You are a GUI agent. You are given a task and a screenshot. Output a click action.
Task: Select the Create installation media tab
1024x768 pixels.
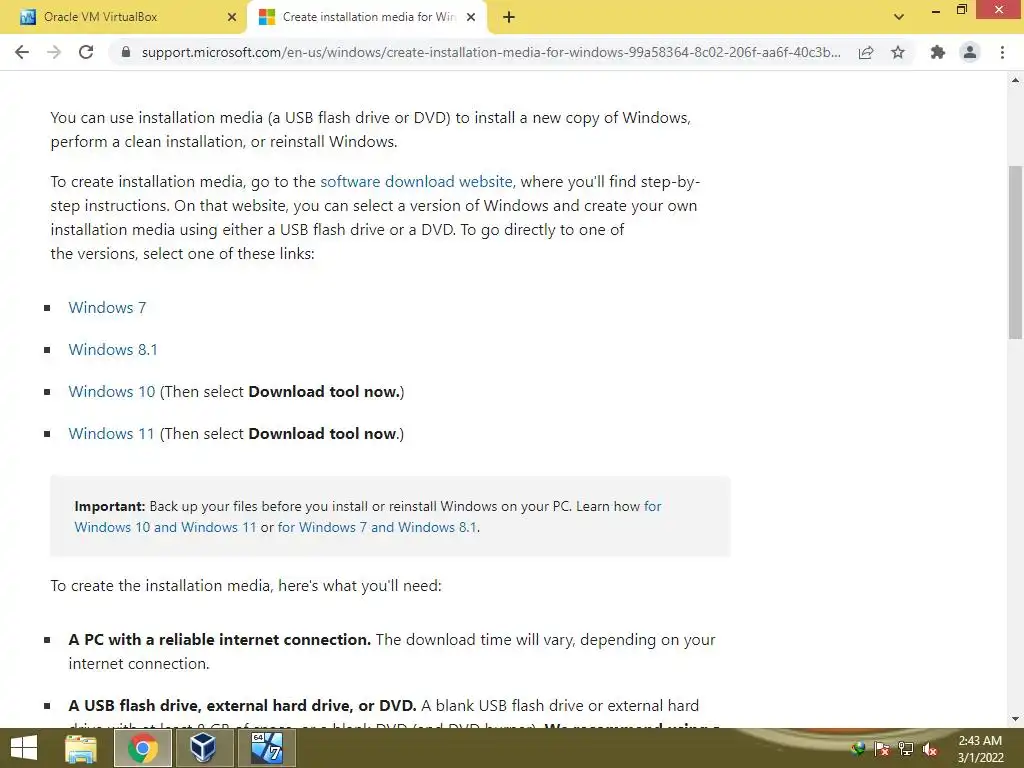click(366, 17)
